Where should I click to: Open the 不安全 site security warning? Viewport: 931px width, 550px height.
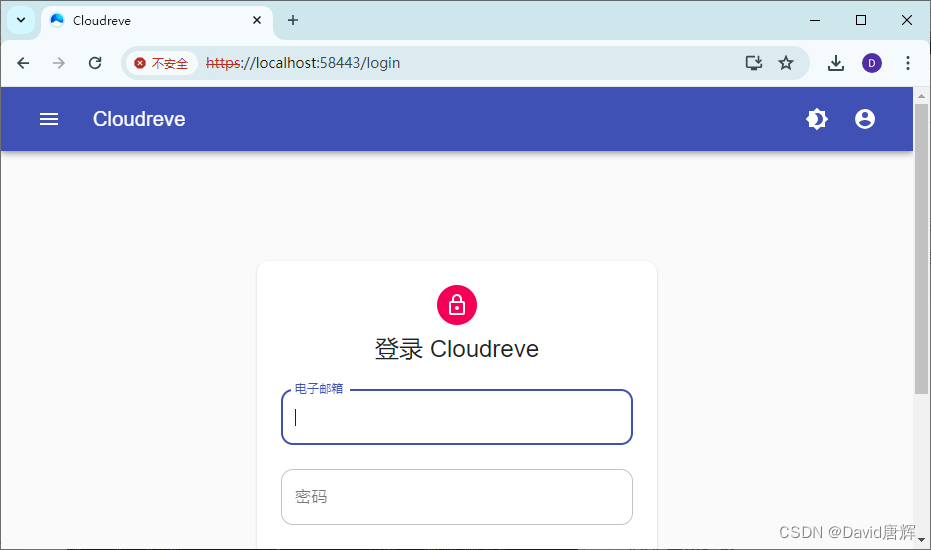point(162,63)
